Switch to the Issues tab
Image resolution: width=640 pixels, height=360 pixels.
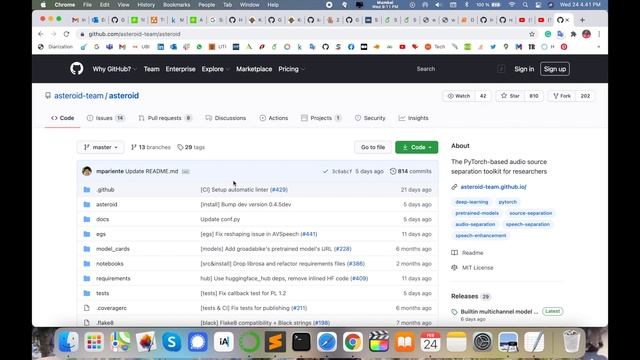(x=105, y=118)
